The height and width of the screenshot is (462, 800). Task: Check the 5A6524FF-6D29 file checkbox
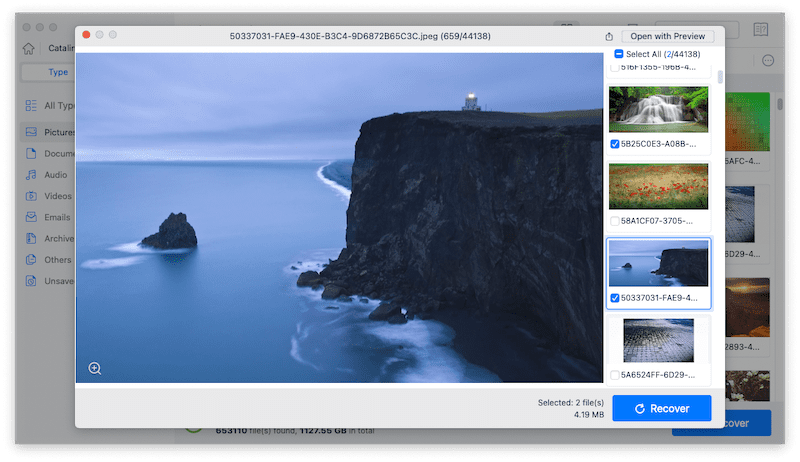(615, 376)
